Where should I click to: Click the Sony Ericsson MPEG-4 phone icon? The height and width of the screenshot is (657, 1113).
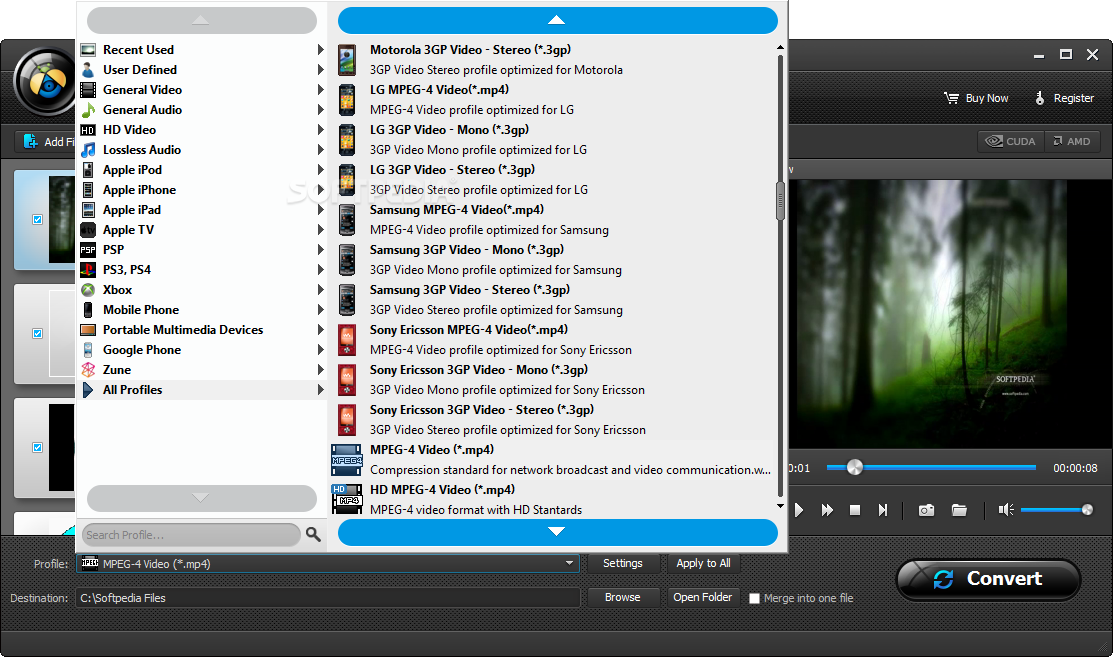pos(346,340)
